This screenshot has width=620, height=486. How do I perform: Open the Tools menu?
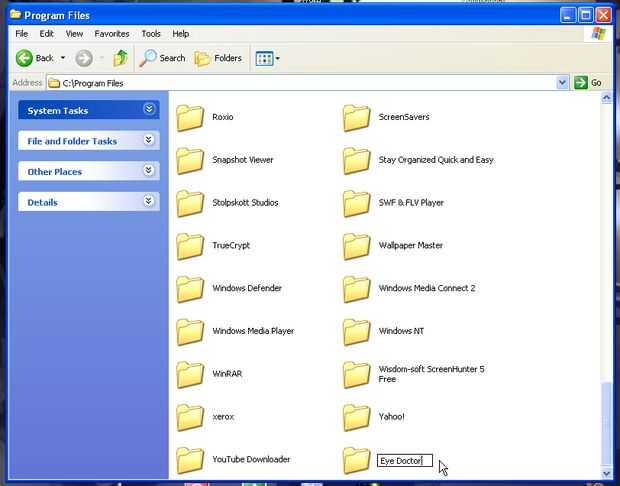click(151, 34)
